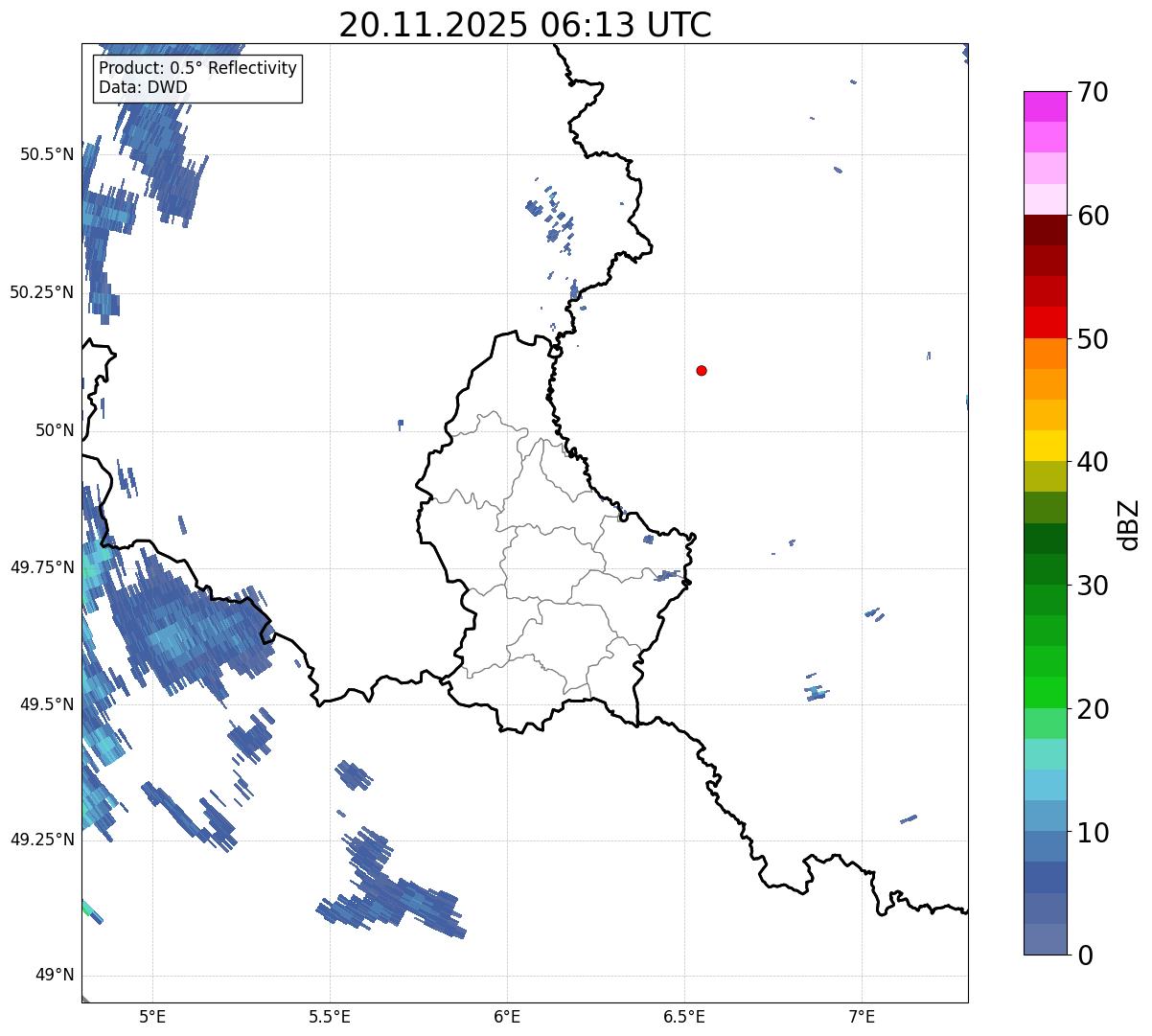This screenshot has width=1152, height=1036.
Task: Click the 'dBZ' colorbar axis label
Action: [x=1130, y=524]
